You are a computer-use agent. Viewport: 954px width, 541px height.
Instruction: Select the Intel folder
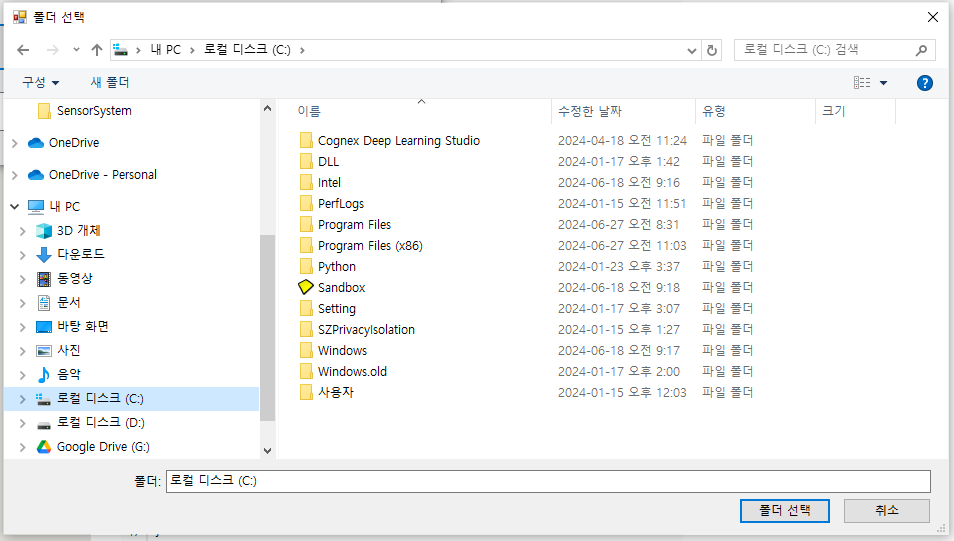[x=329, y=183]
